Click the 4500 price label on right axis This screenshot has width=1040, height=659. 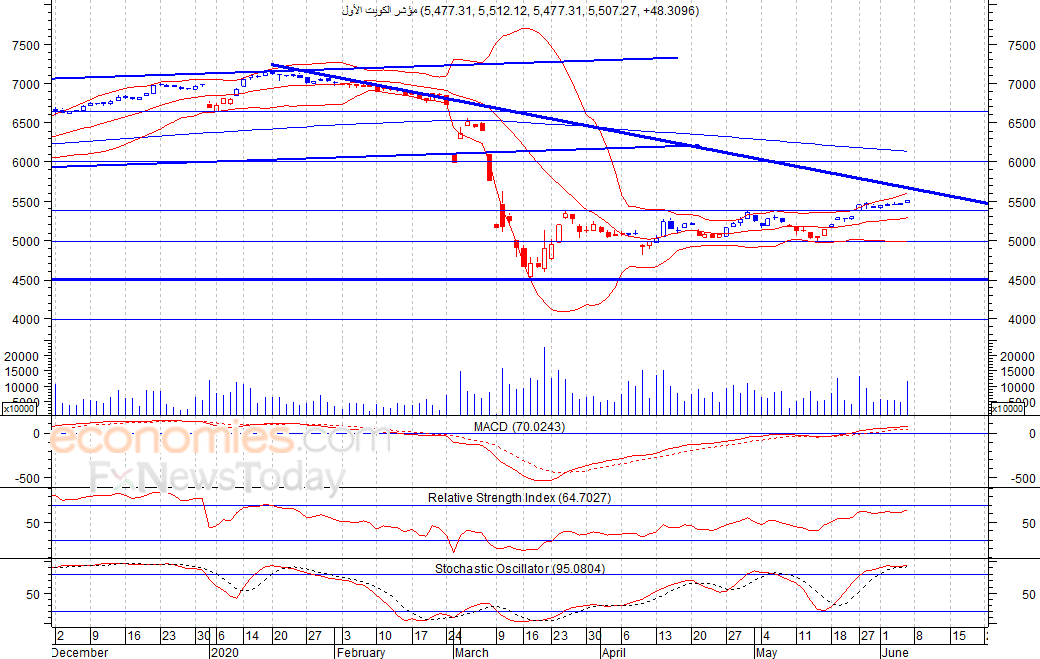[x=1021, y=280]
